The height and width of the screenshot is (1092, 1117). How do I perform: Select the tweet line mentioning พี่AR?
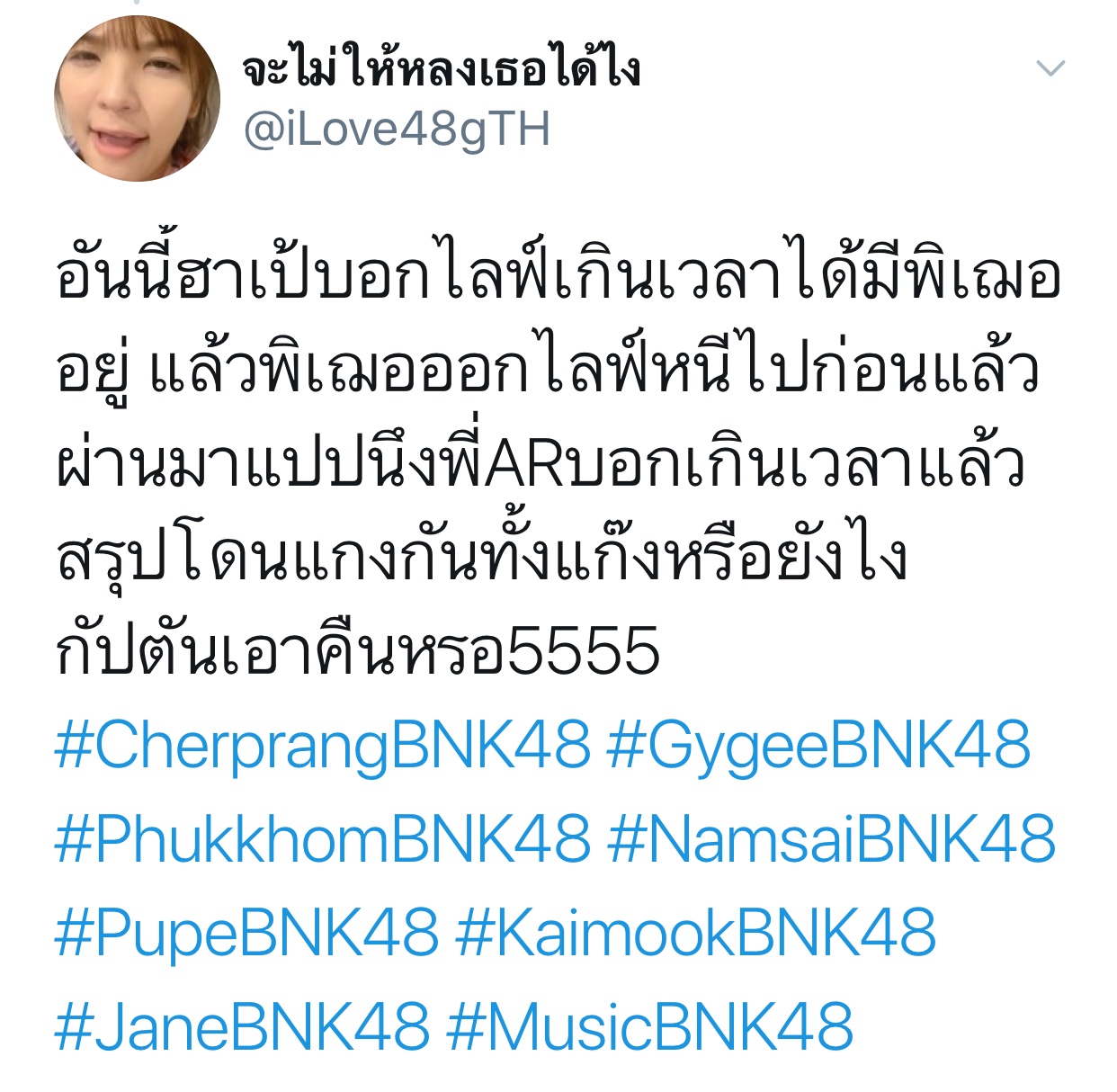[x=540, y=461]
